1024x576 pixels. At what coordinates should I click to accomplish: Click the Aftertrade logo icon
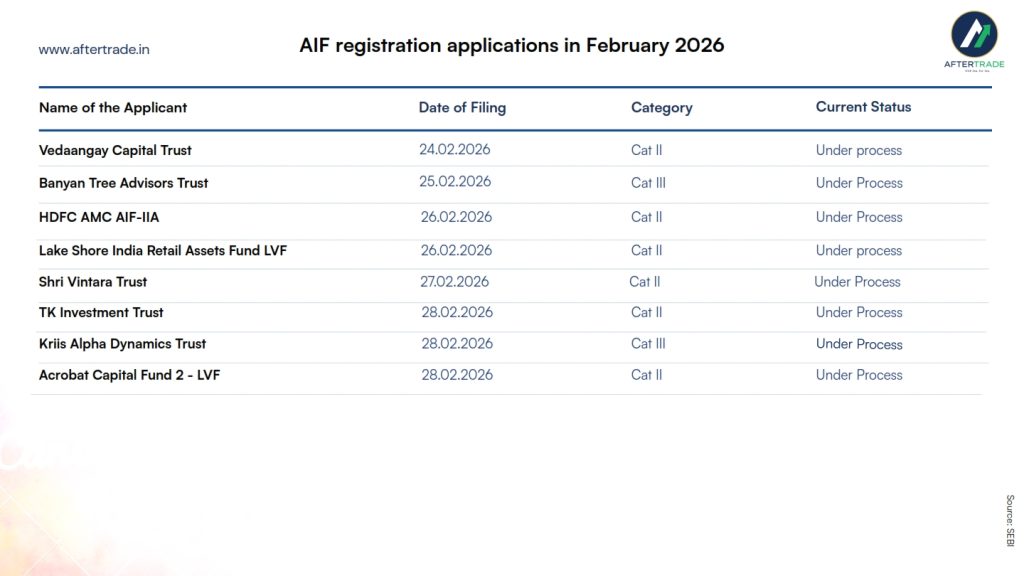tap(972, 35)
